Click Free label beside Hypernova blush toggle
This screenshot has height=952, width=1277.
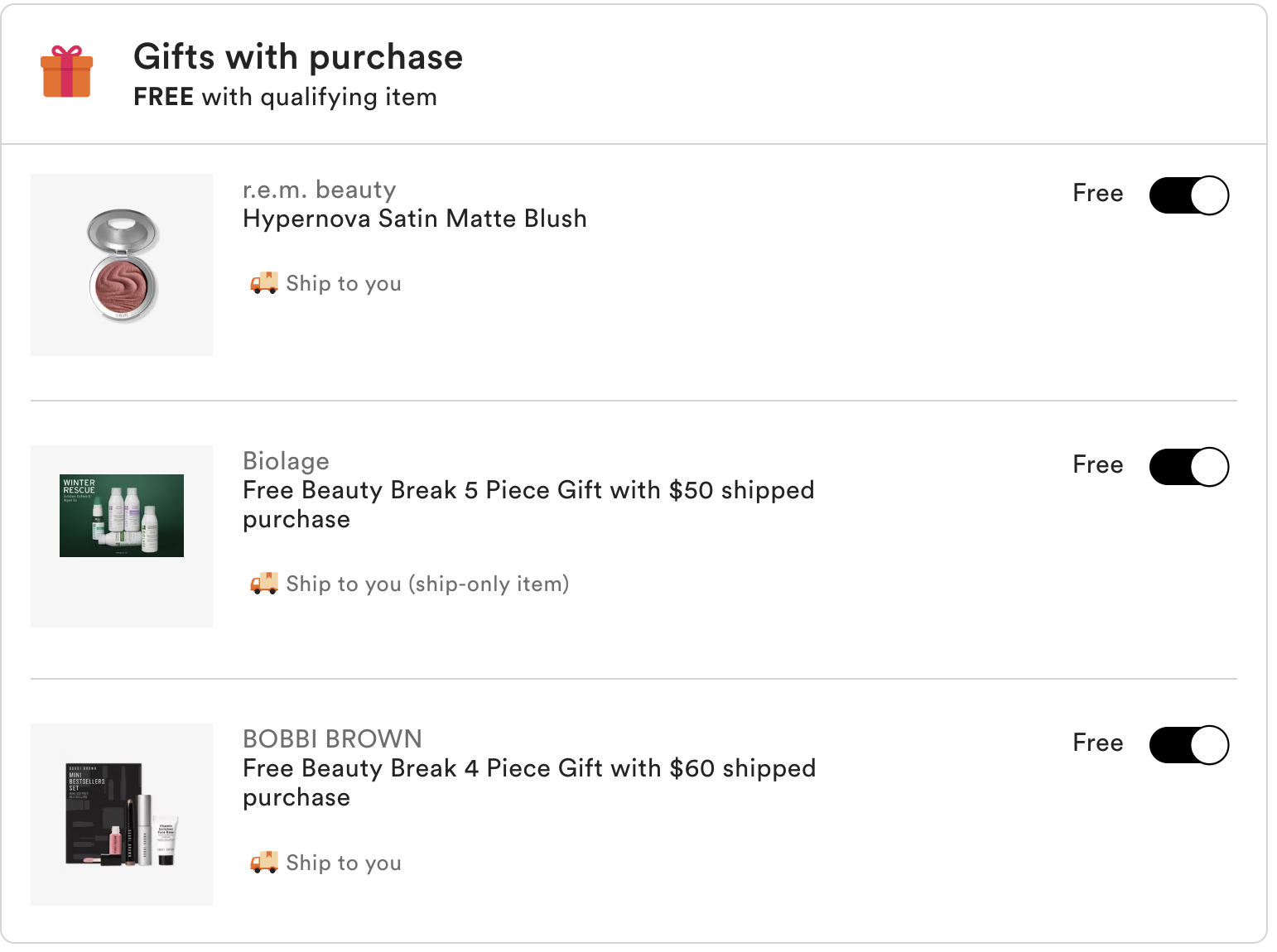point(1097,193)
